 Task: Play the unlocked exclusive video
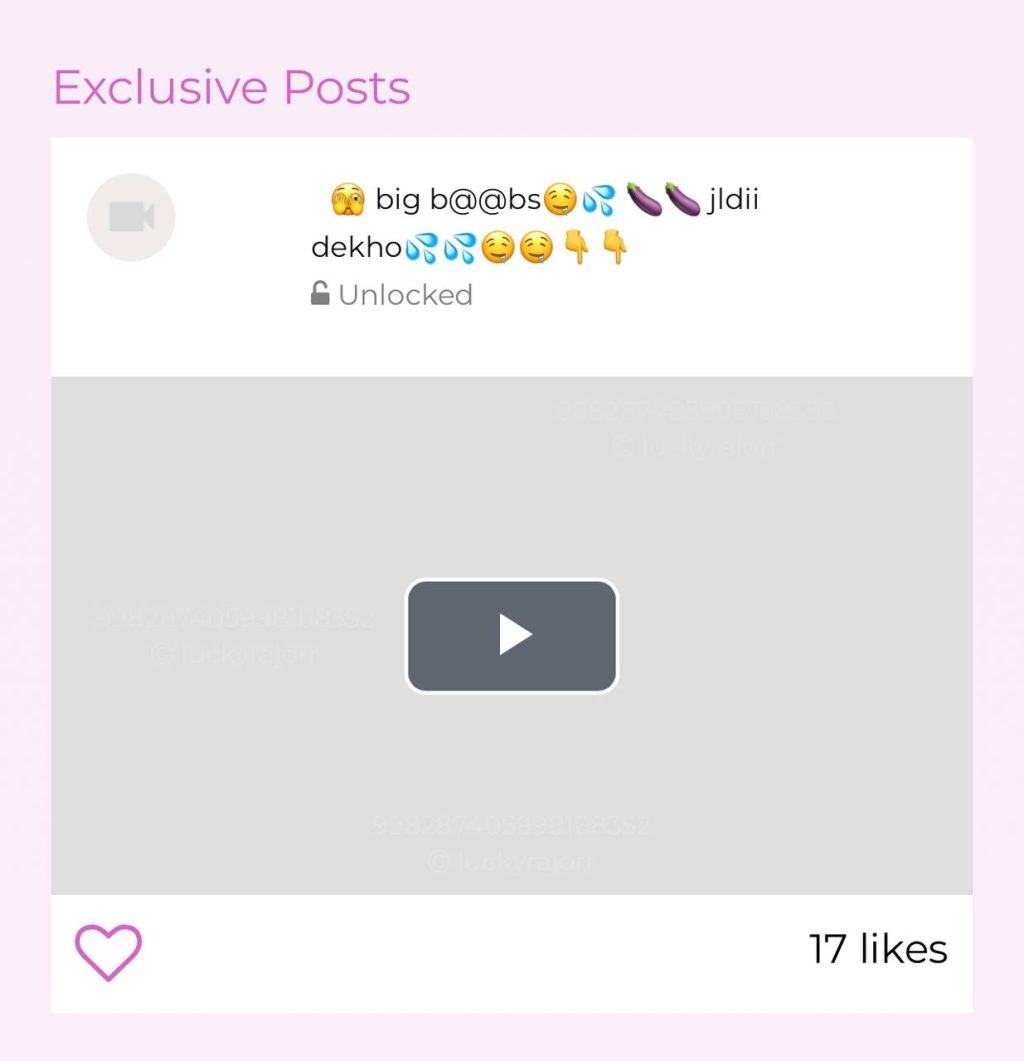[x=512, y=635]
